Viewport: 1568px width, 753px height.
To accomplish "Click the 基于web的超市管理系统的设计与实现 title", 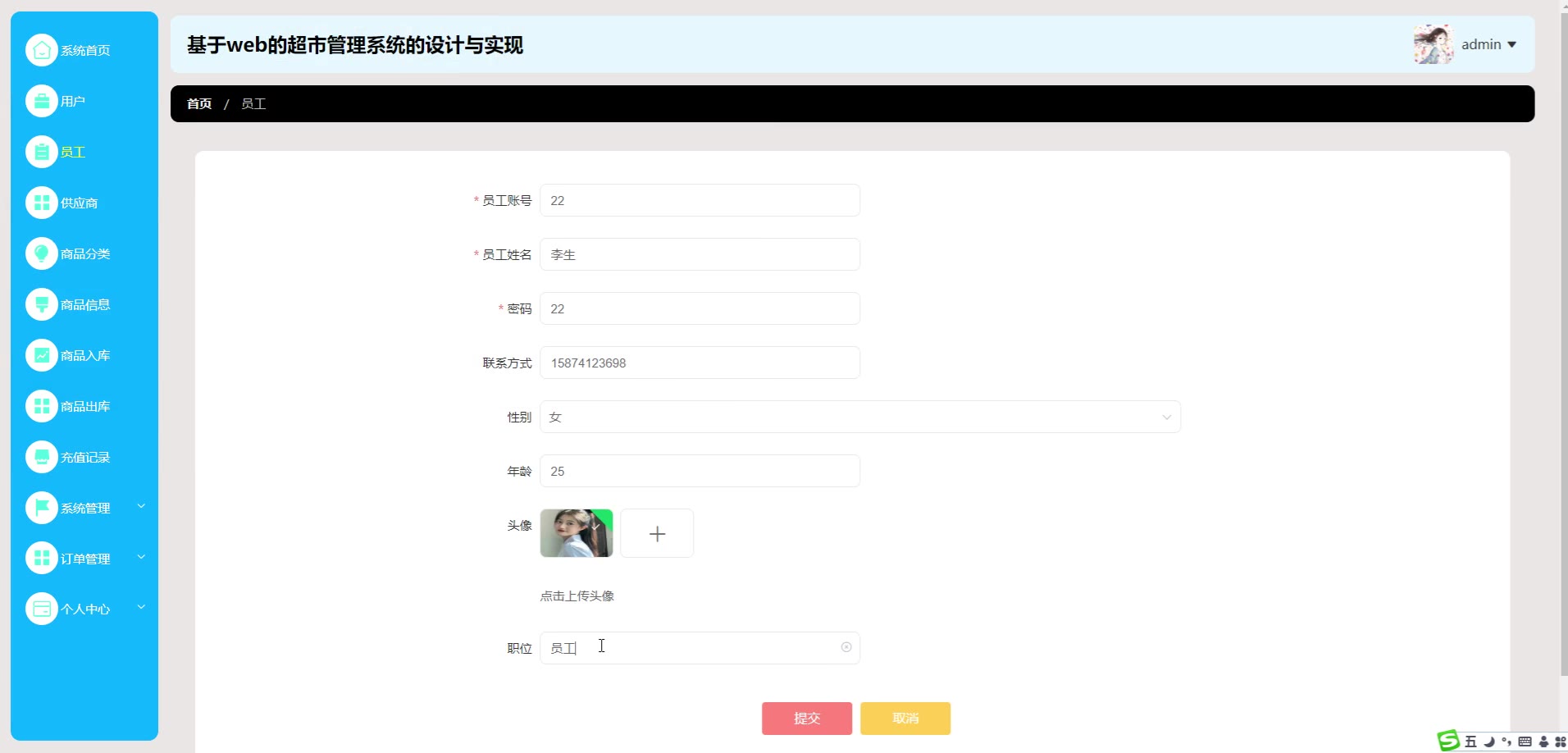I will (x=355, y=45).
